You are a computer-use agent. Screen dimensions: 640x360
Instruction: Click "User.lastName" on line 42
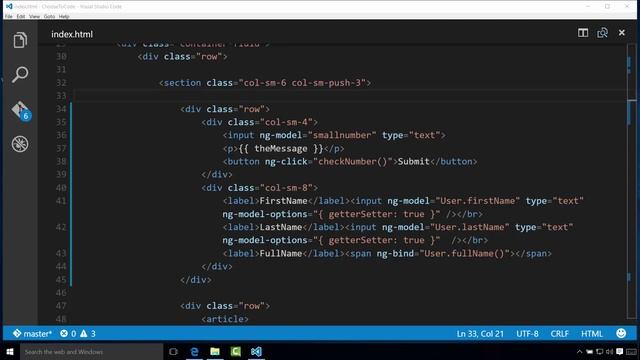point(470,227)
